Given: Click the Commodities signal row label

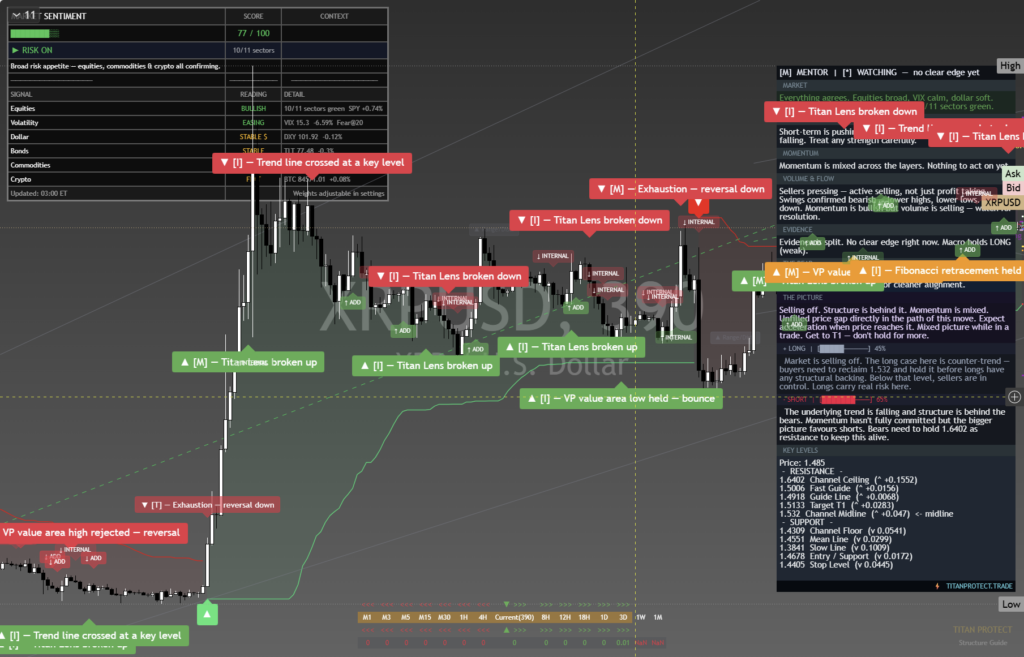Looking at the screenshot, I should pyautogui.click(x=30, y=165).
